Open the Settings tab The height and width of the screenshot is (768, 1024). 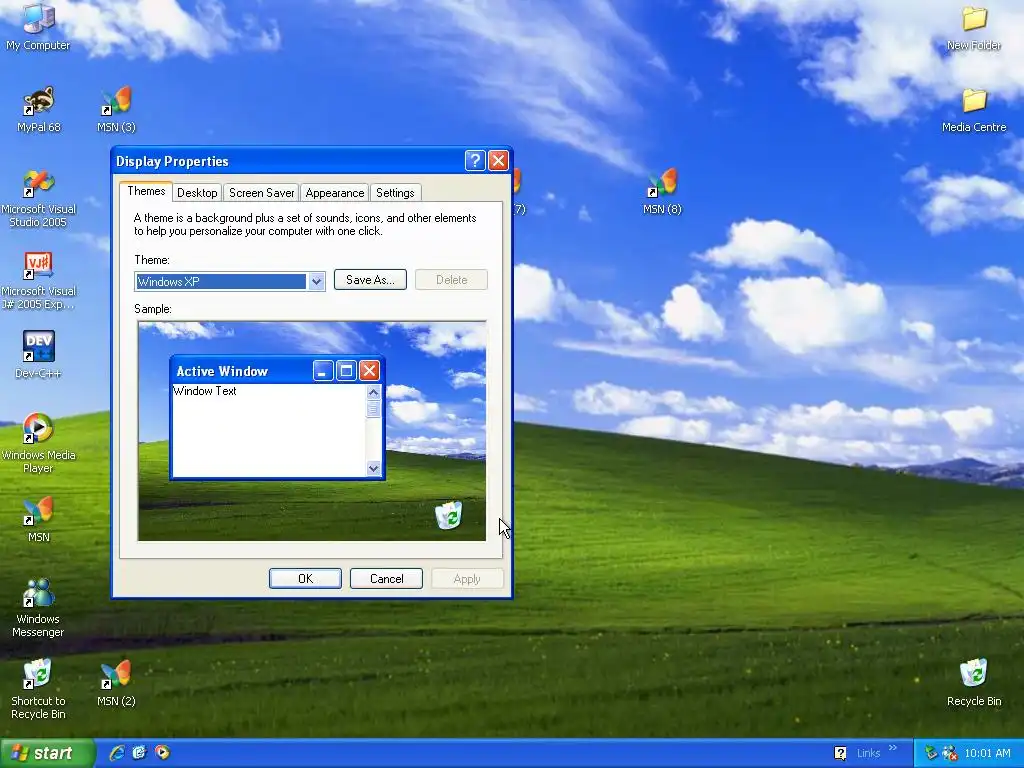[395, 193]
